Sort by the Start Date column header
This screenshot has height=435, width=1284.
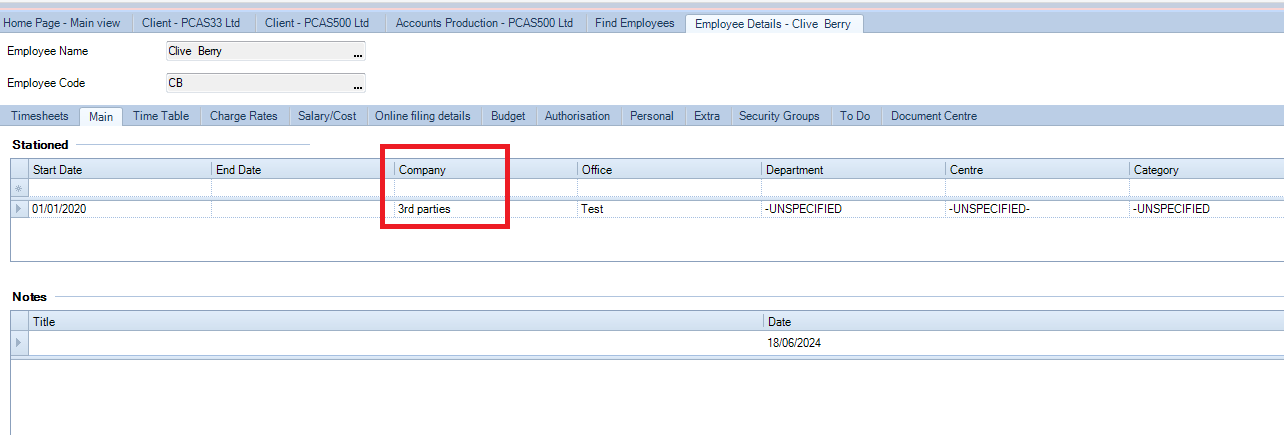pos(120,170)
